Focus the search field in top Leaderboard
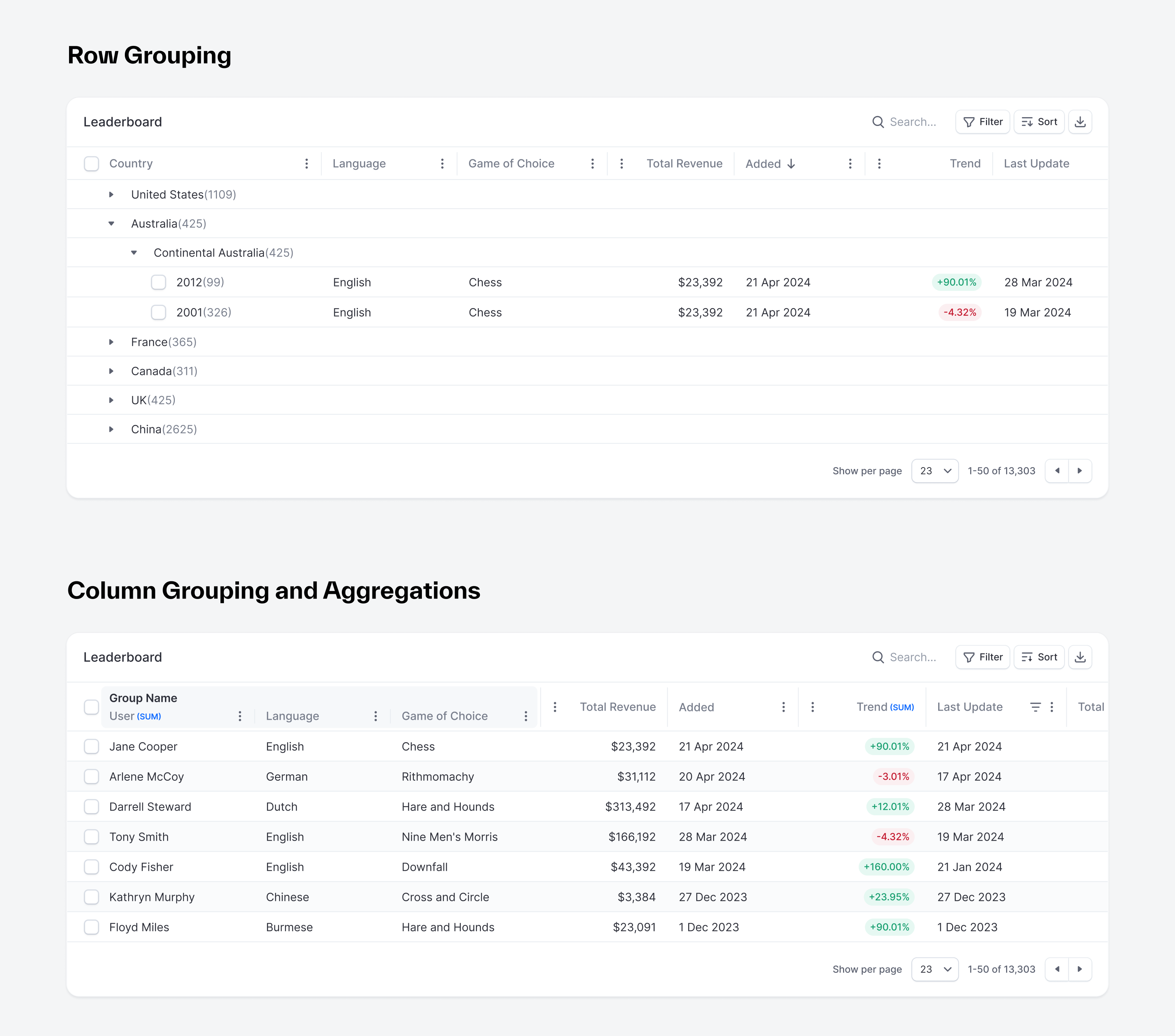1175x1036 pixels. pyautogui.click(x=912, y=122)
